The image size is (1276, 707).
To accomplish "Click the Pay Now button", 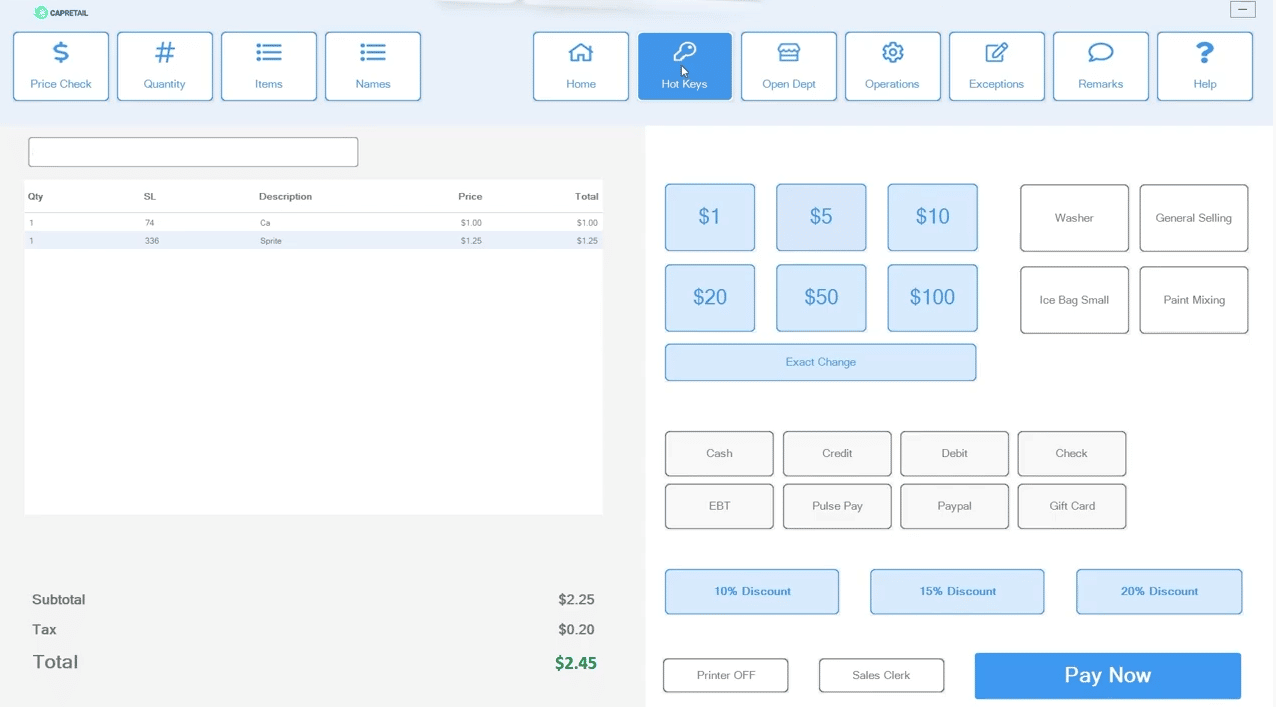I will (x=1108, y=676).
